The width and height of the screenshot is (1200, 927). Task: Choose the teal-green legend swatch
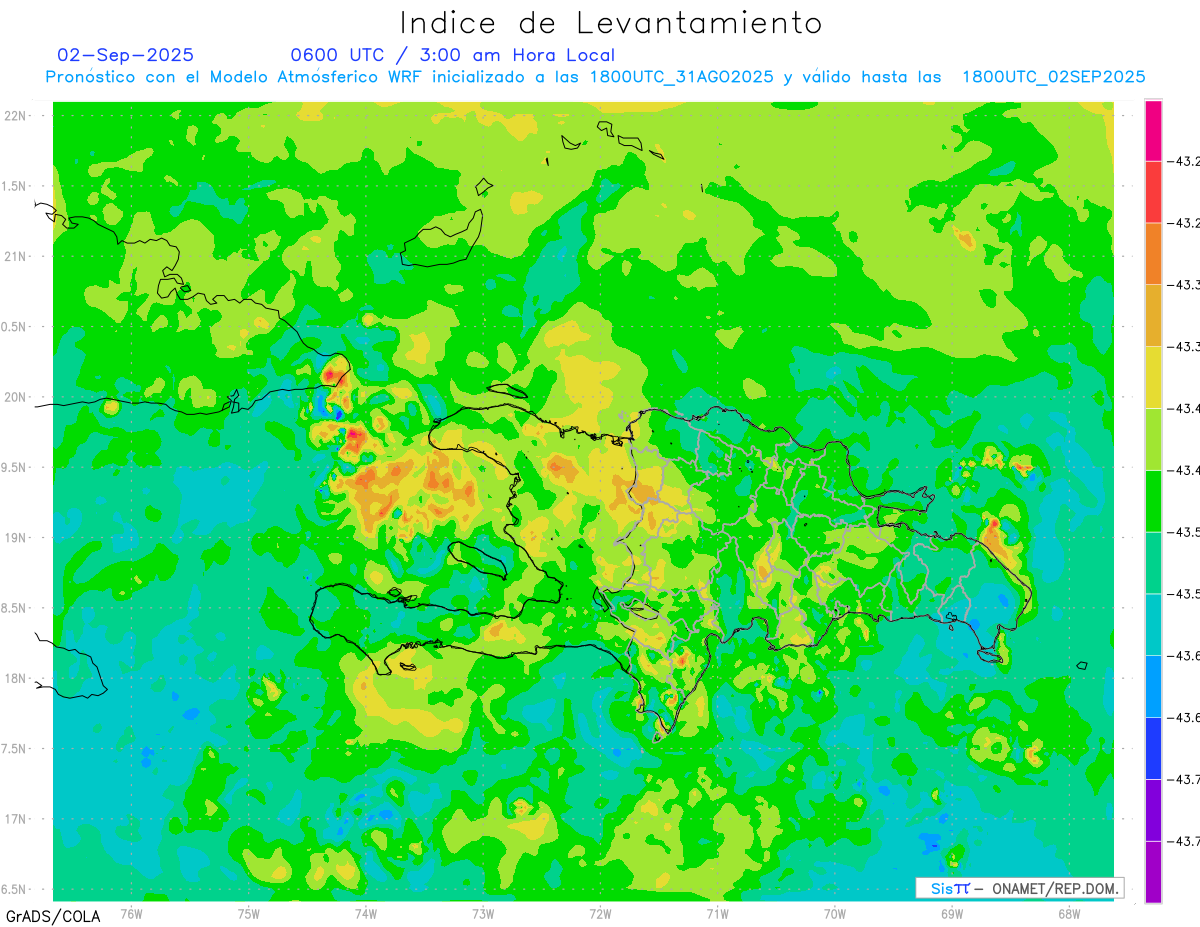pos(1153,562)
